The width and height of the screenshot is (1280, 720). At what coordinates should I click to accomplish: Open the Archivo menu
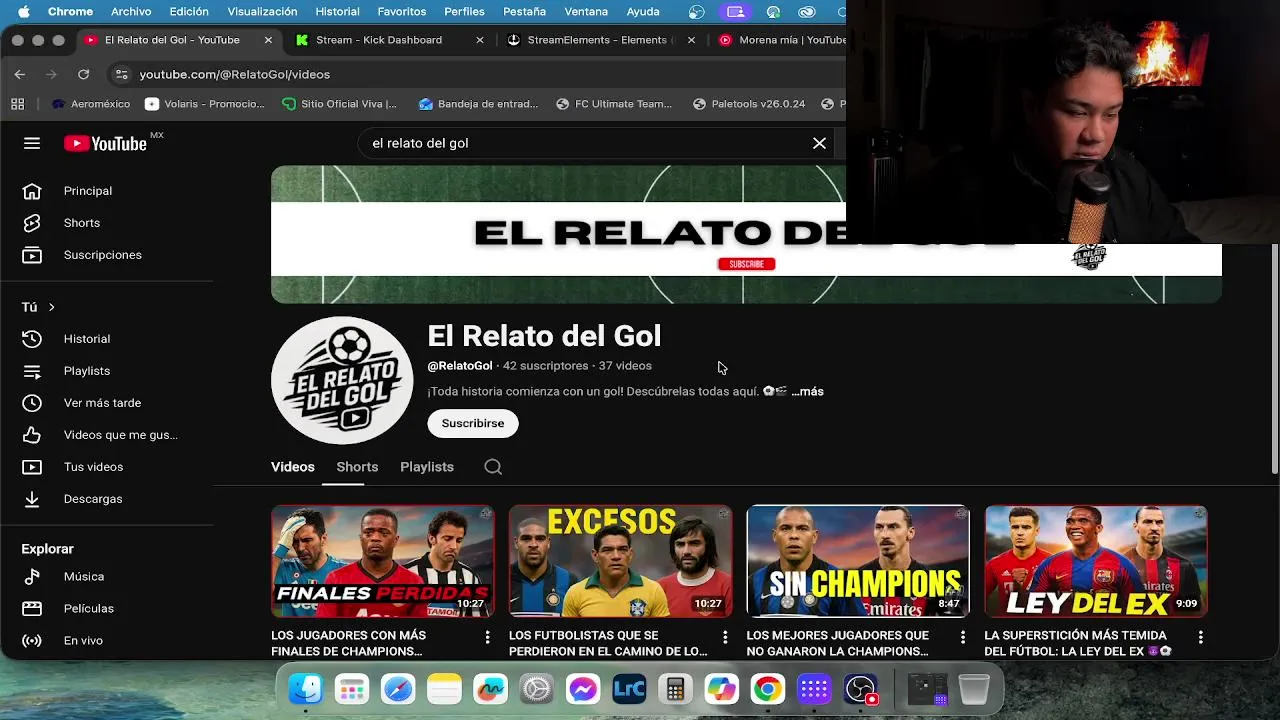coord(131,12)
